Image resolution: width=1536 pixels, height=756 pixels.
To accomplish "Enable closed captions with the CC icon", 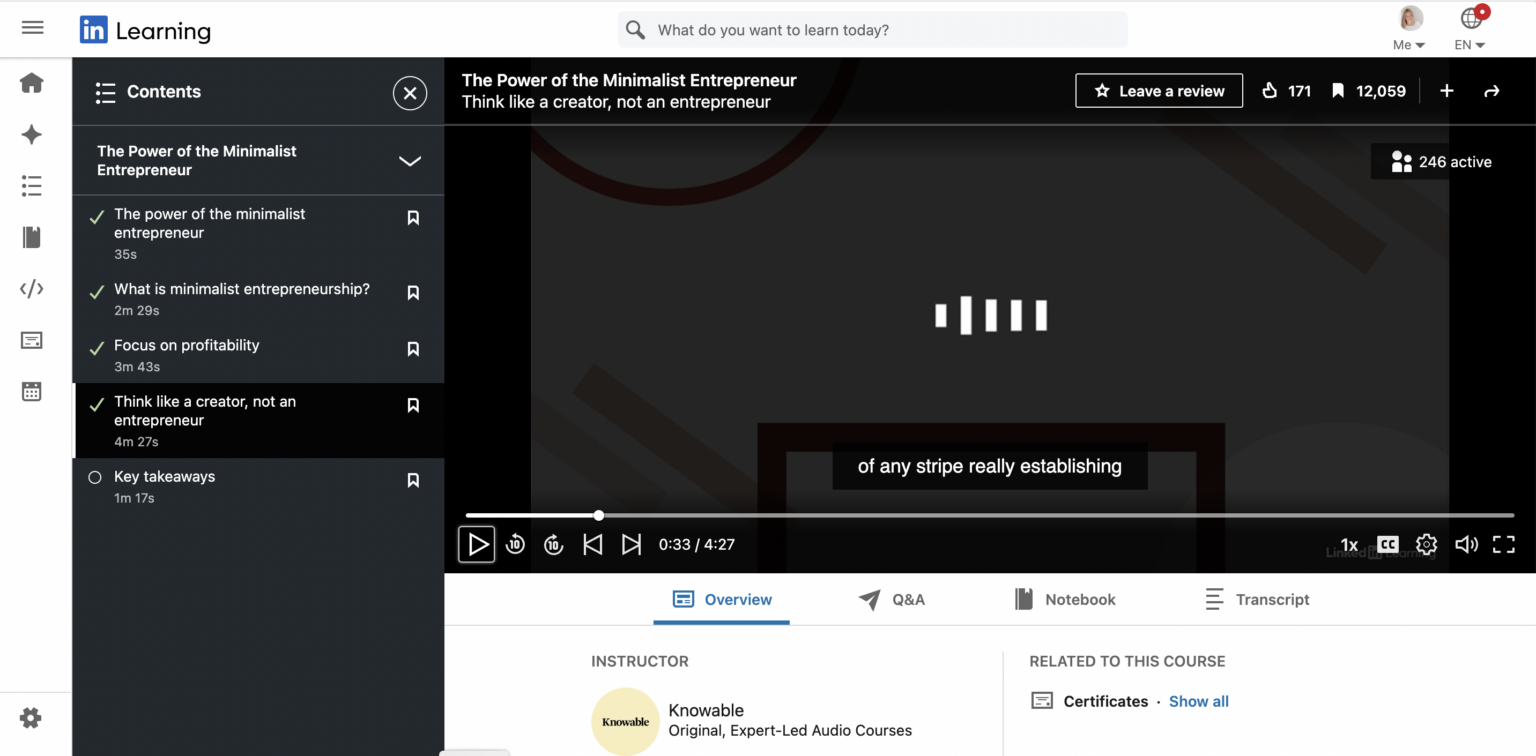I will 1387,544.
